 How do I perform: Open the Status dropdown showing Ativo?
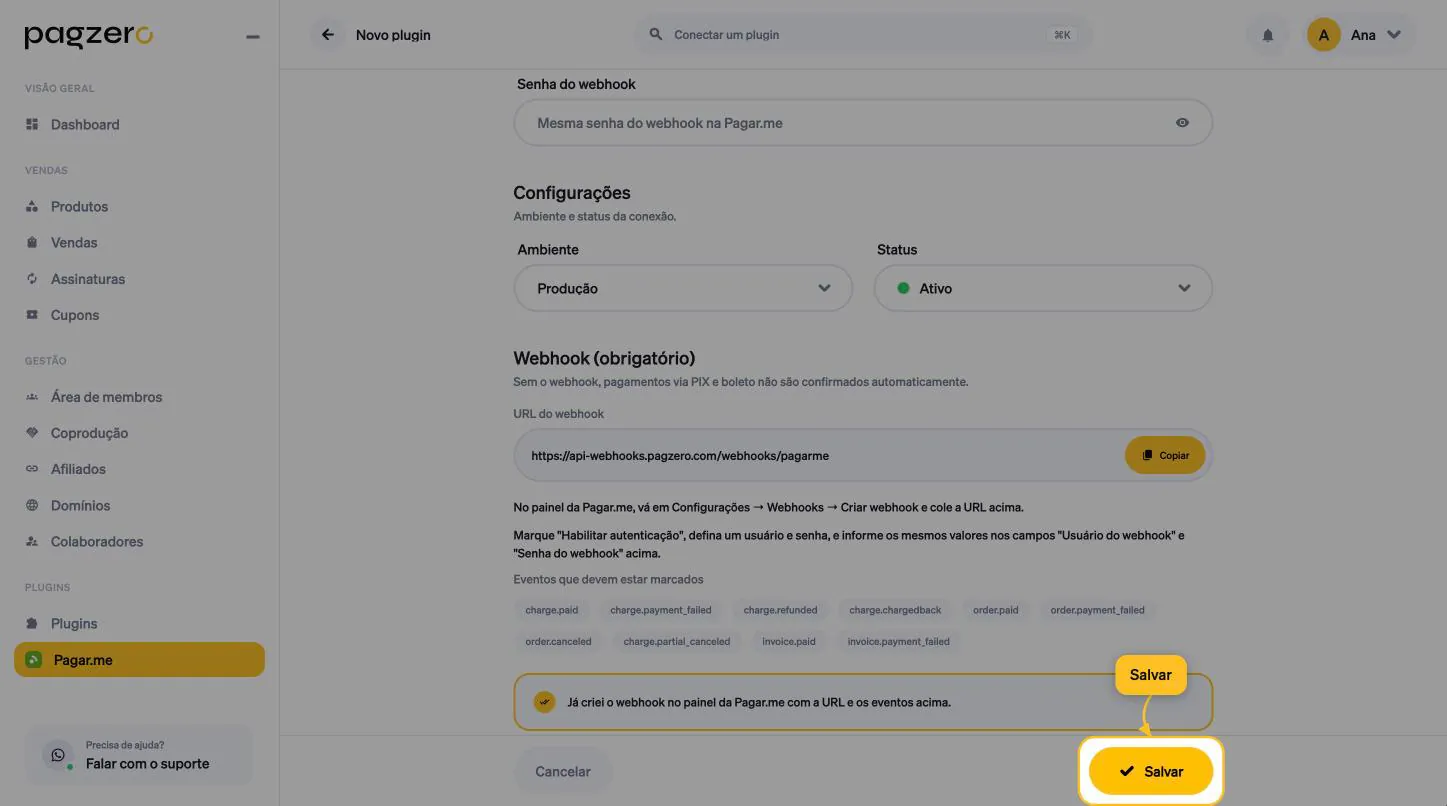(1043, 288)
